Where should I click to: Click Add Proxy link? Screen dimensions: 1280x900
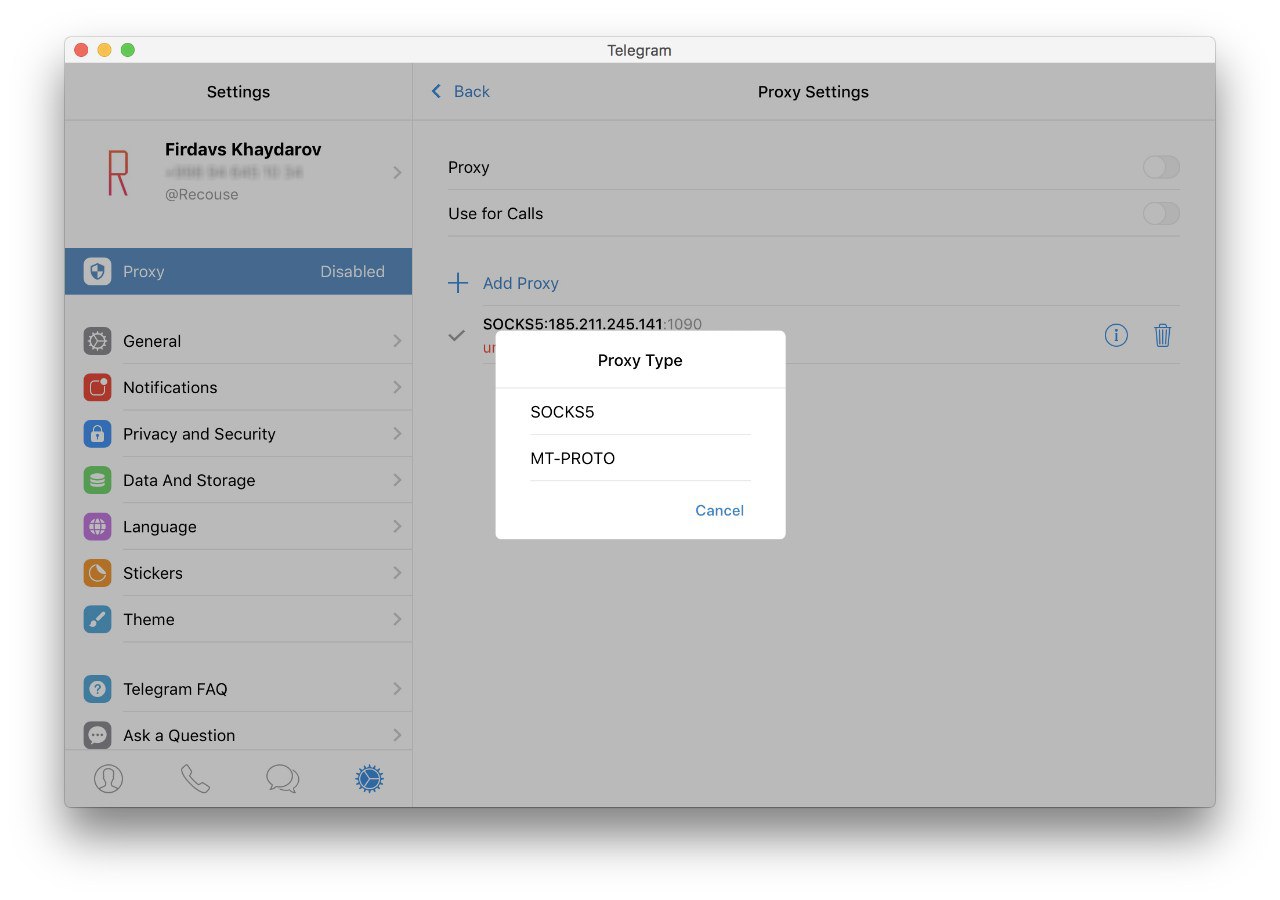[x=520, y=283]
